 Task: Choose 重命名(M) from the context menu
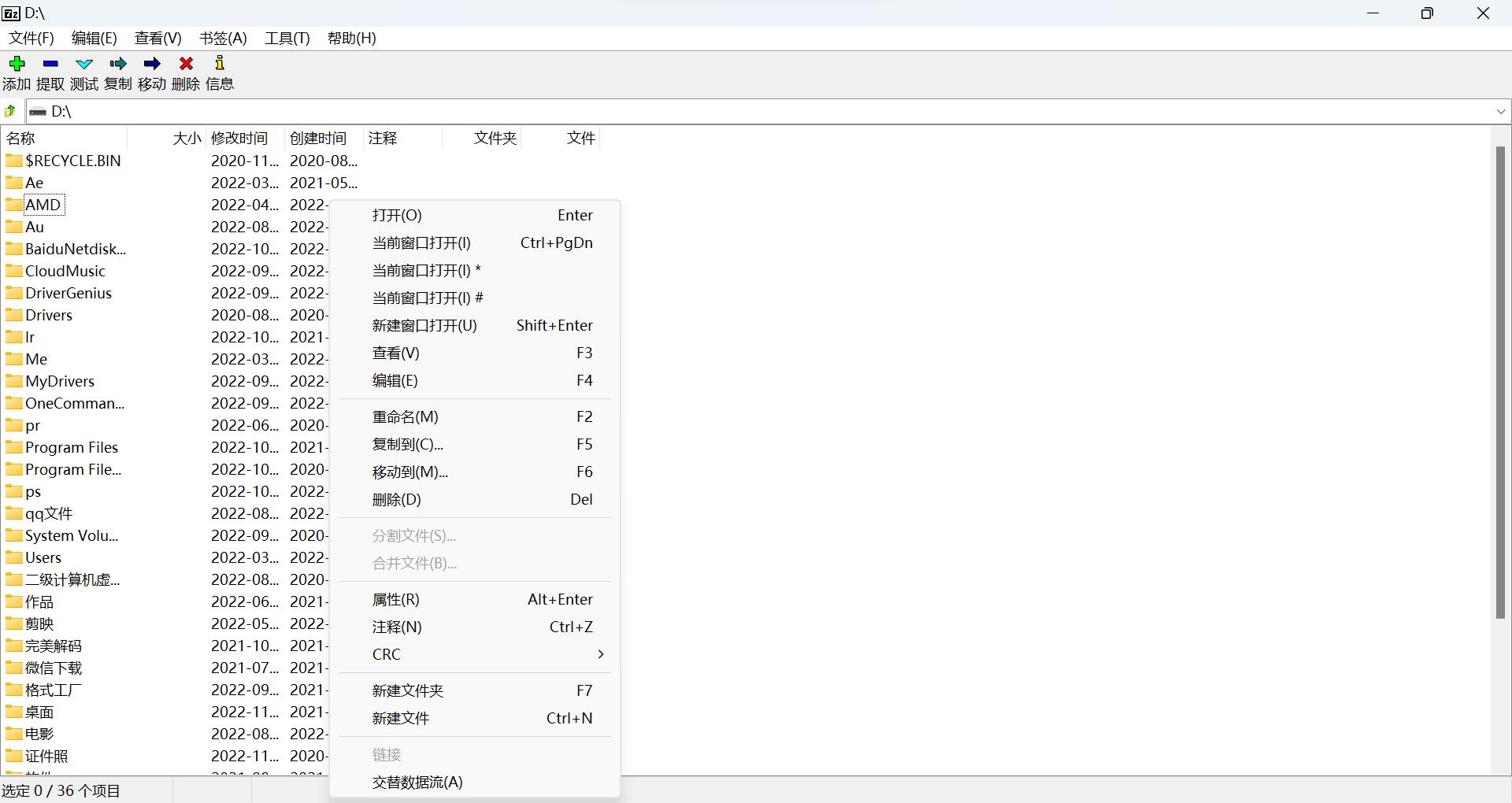click(x=406, y=416)
